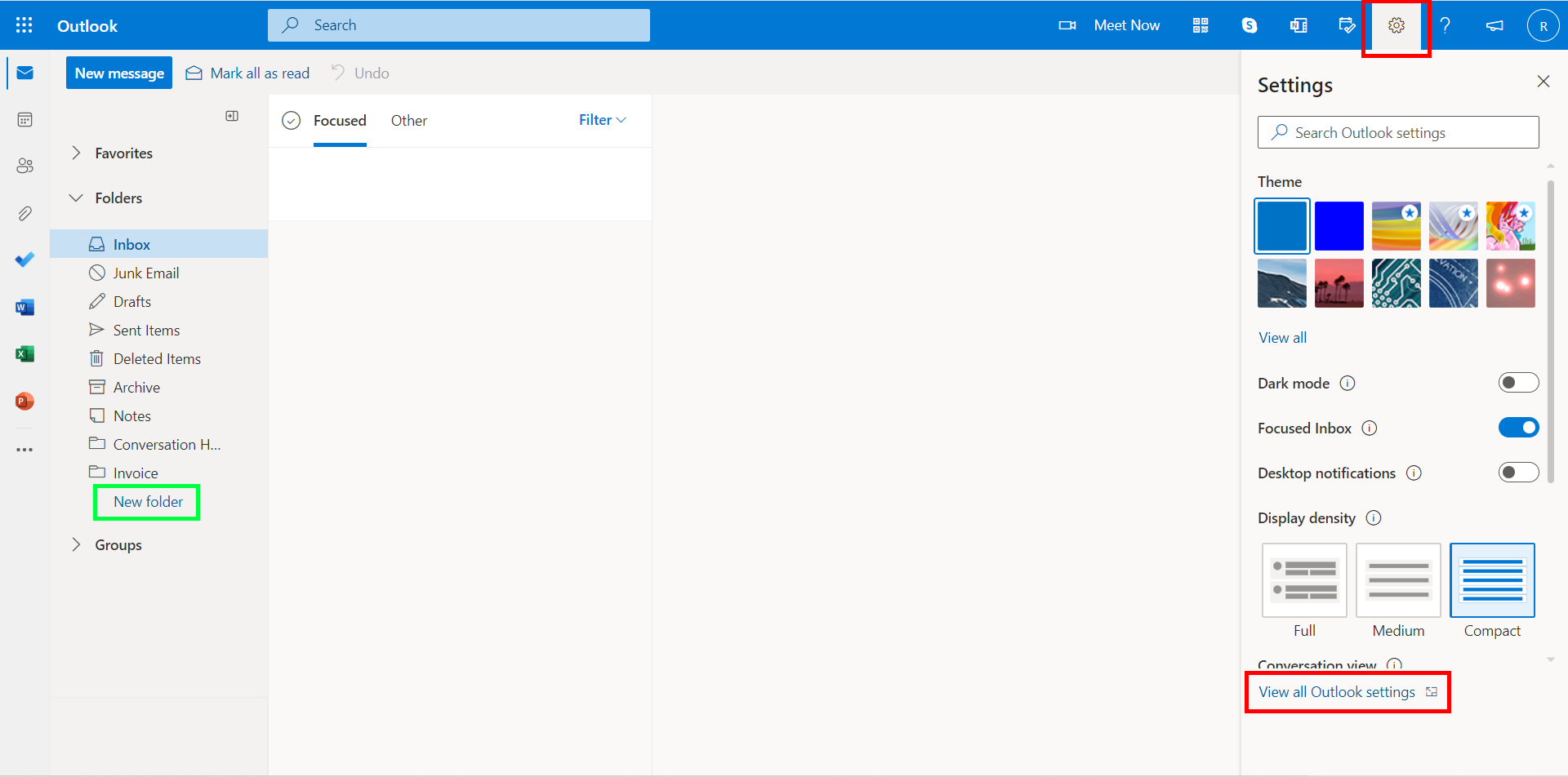Click Dark mode info icon
This screenshot has width=1568, height=777.
[1347, 383]
